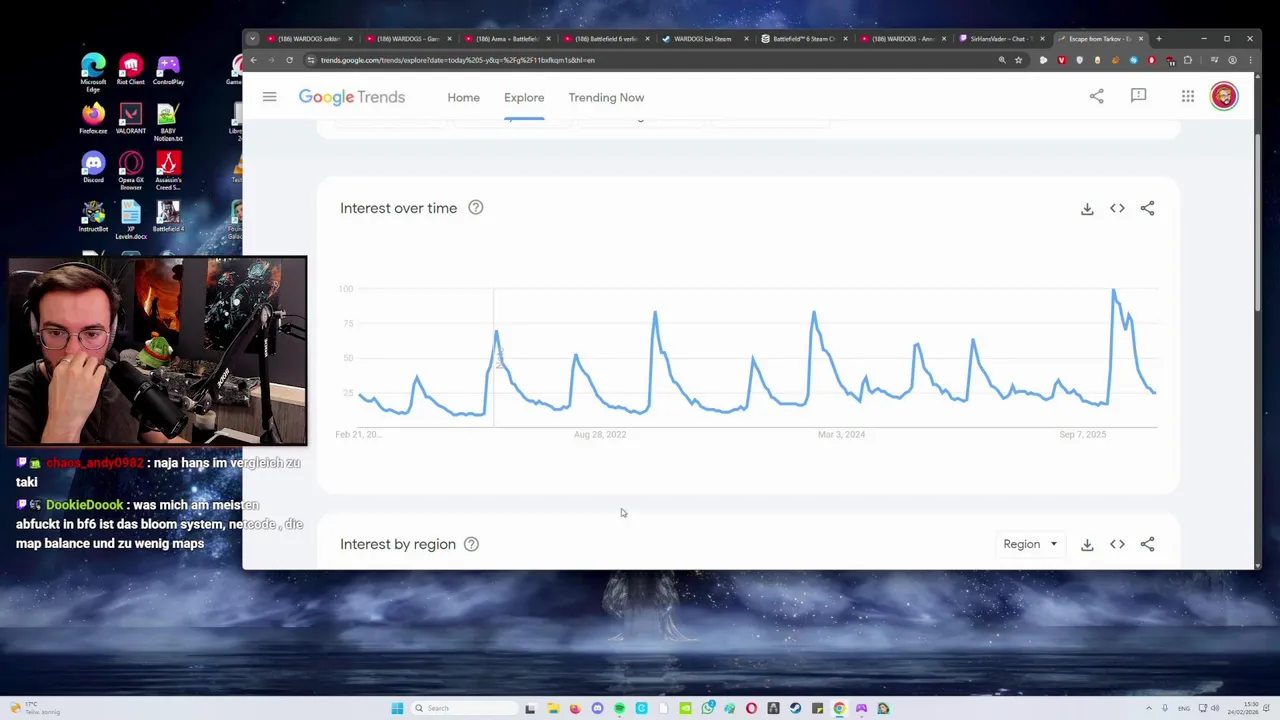
Task: Open the Trending Now tab
Action: click(606, 98)
